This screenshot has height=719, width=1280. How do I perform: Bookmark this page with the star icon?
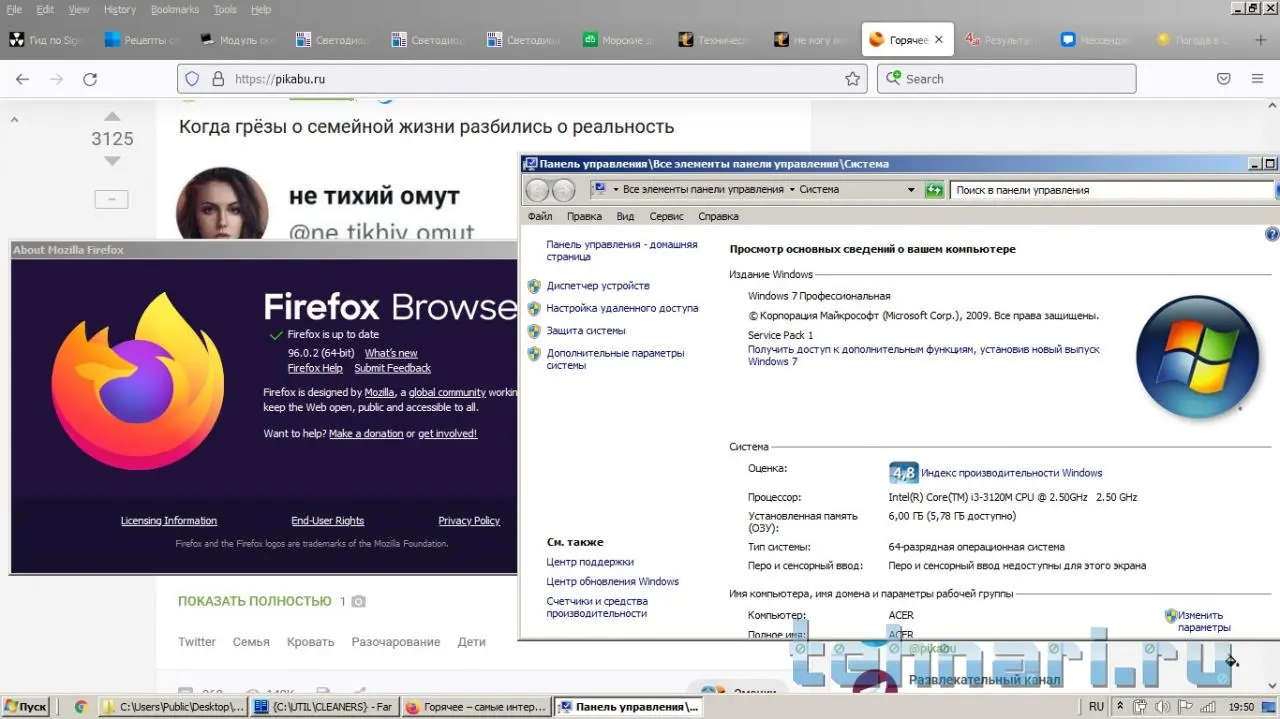tap(853, 79)
